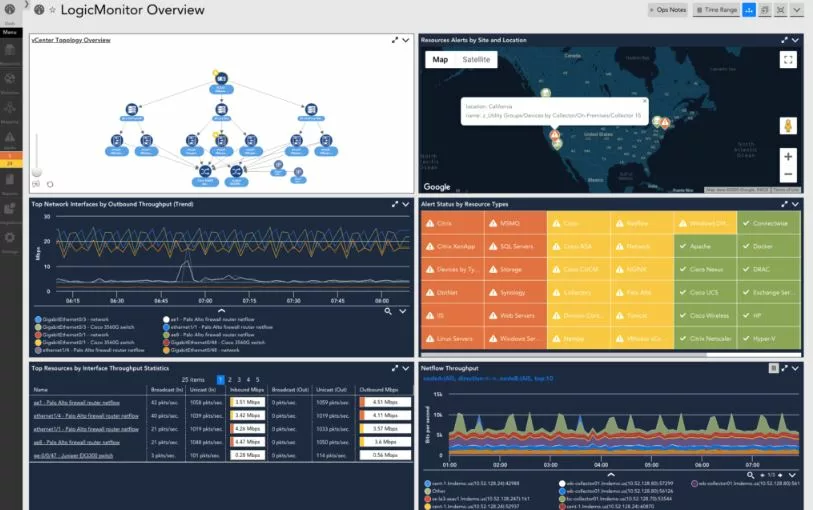Open the vCenter Topology Overview title link
This screenshot has height=510, width=813.
pos(71,40)
